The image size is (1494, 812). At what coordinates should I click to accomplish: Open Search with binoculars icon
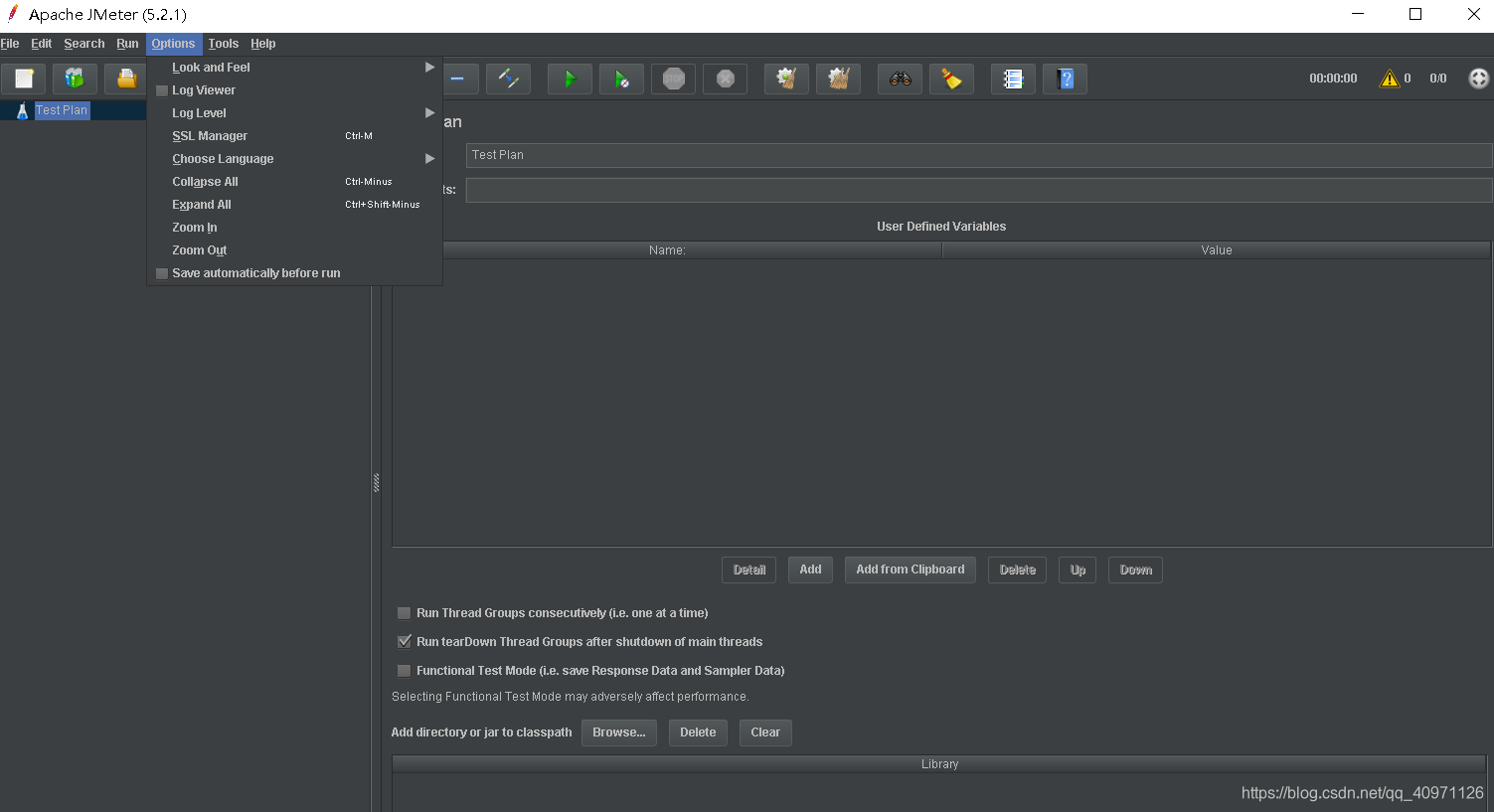tap(900, 79)
